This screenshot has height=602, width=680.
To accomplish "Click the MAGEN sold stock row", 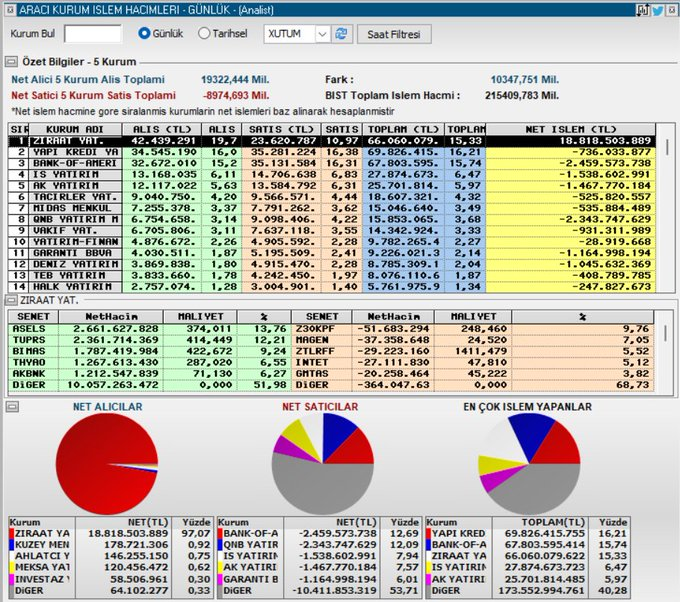I will 473,340.
